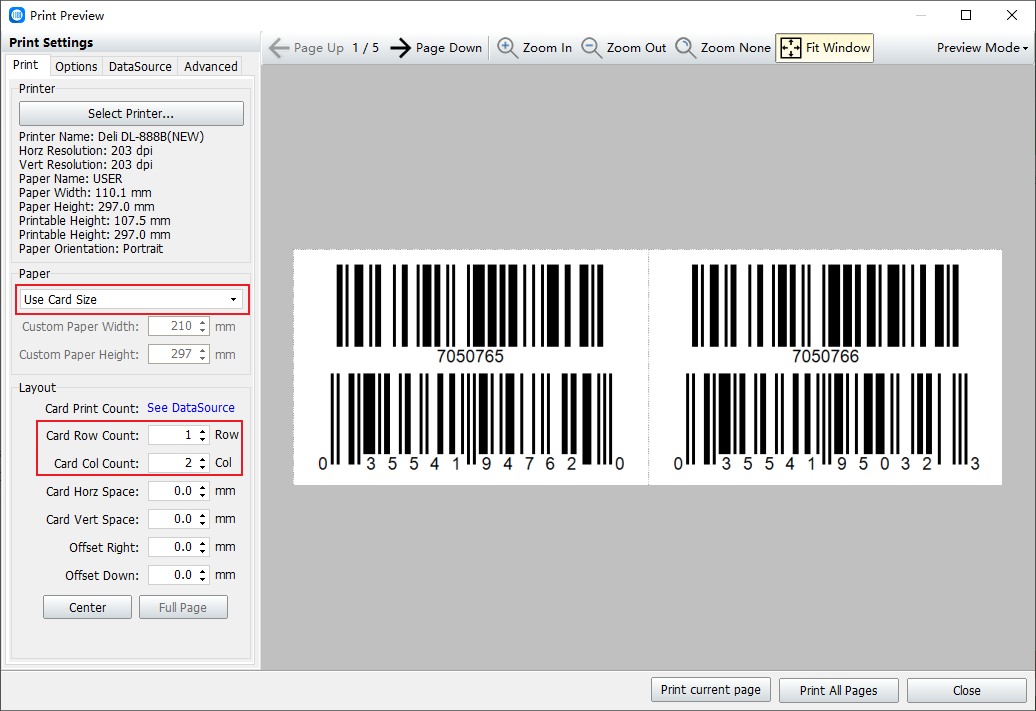Decrease Card Row Count with down arrow
Image resolution: width=1036 pixels, height=711 pixels.
coord(203,439)
